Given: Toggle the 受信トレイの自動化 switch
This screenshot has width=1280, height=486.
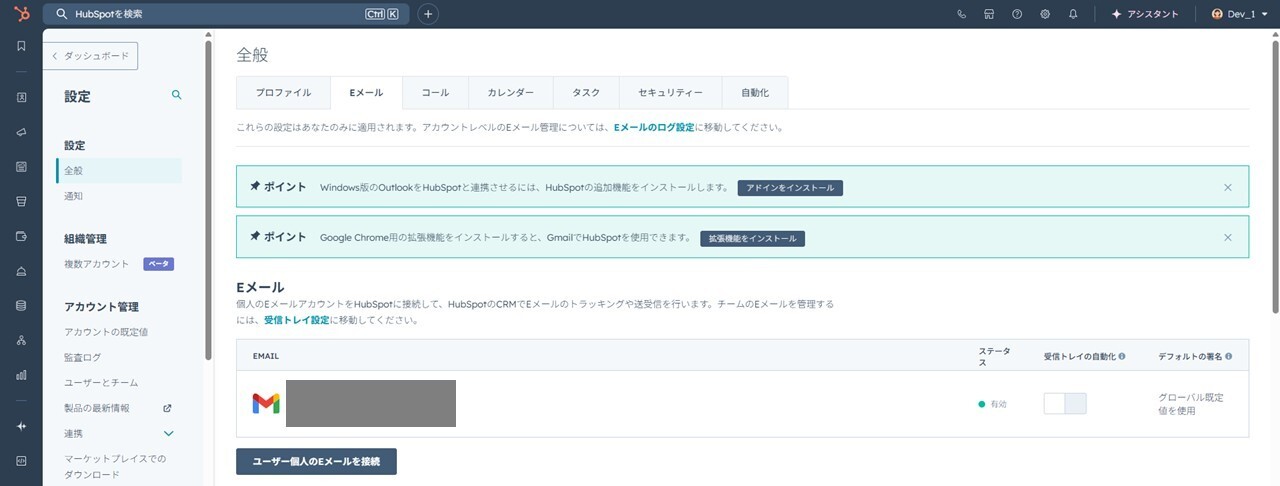Looking at the screenshot, I should pos(1065,404).
